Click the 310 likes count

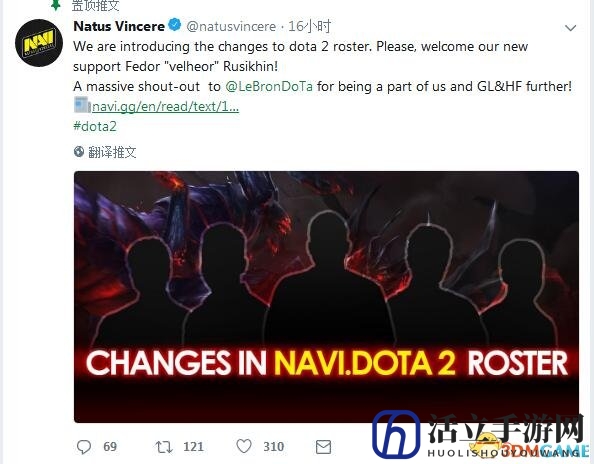[274, 447]
